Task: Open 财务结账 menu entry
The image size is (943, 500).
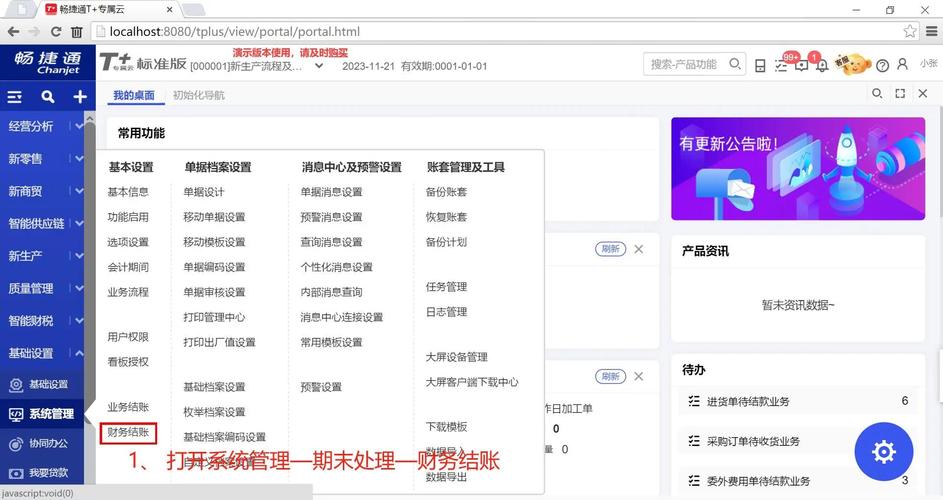Action: tap(128, 433)
